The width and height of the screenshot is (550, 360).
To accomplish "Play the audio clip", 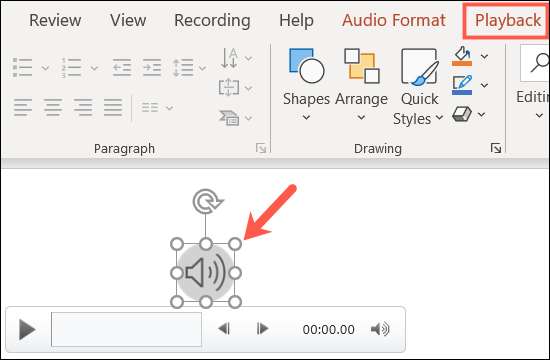I will click(27, 329).
